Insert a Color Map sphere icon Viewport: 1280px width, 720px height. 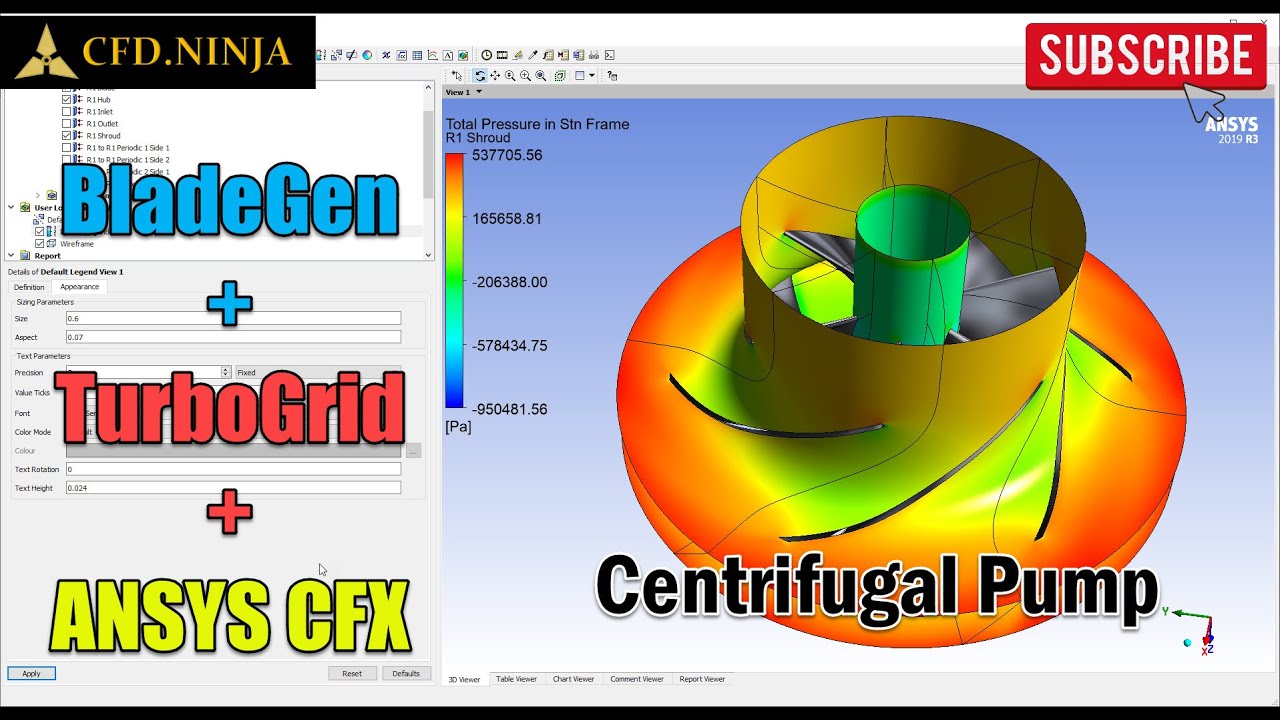tap(367, 55)
